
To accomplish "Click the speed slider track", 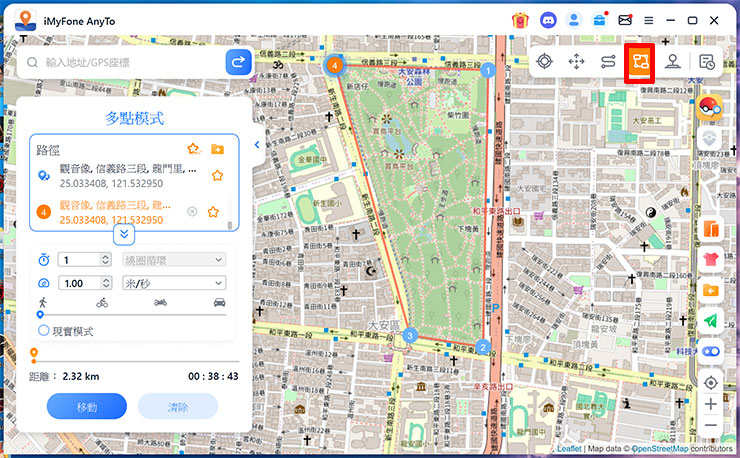I will [130, 314].
